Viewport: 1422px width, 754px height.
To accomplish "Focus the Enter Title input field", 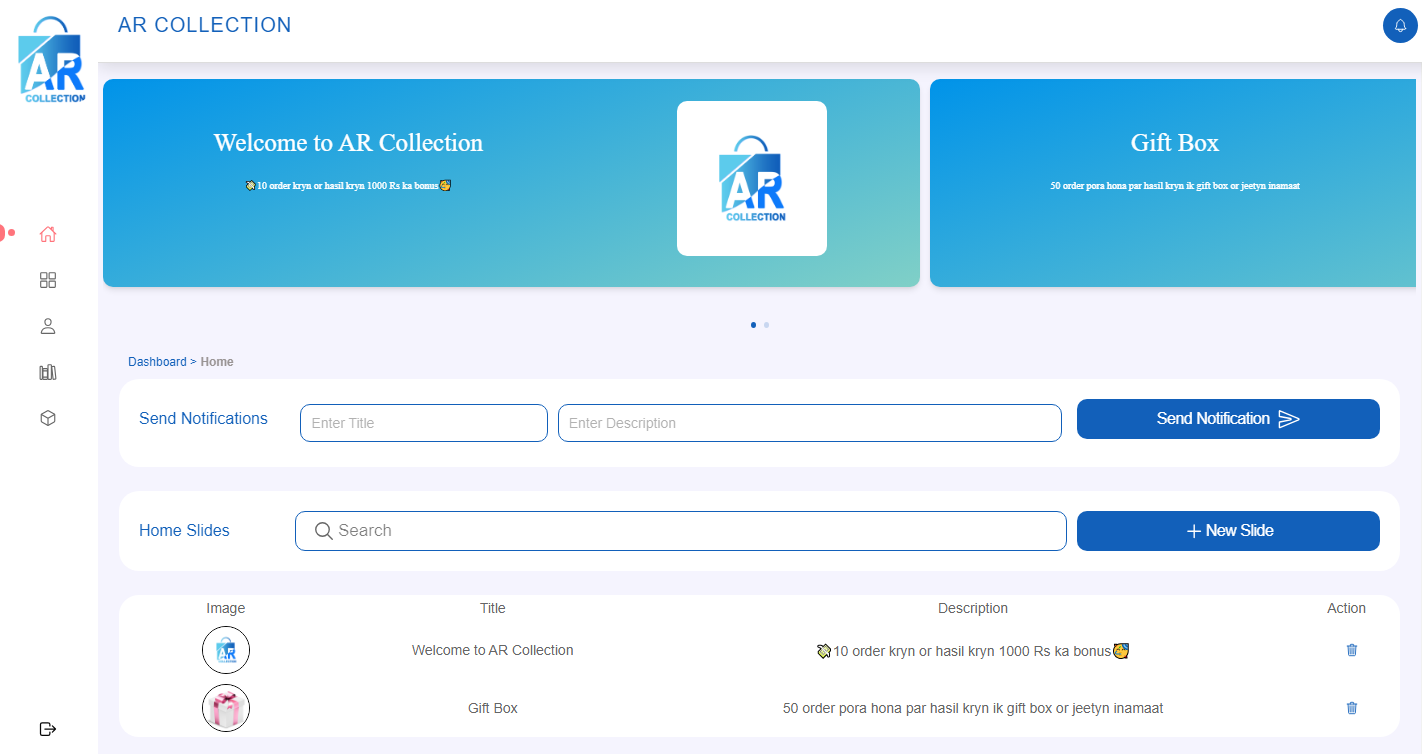I will click(x=423, y=423).
